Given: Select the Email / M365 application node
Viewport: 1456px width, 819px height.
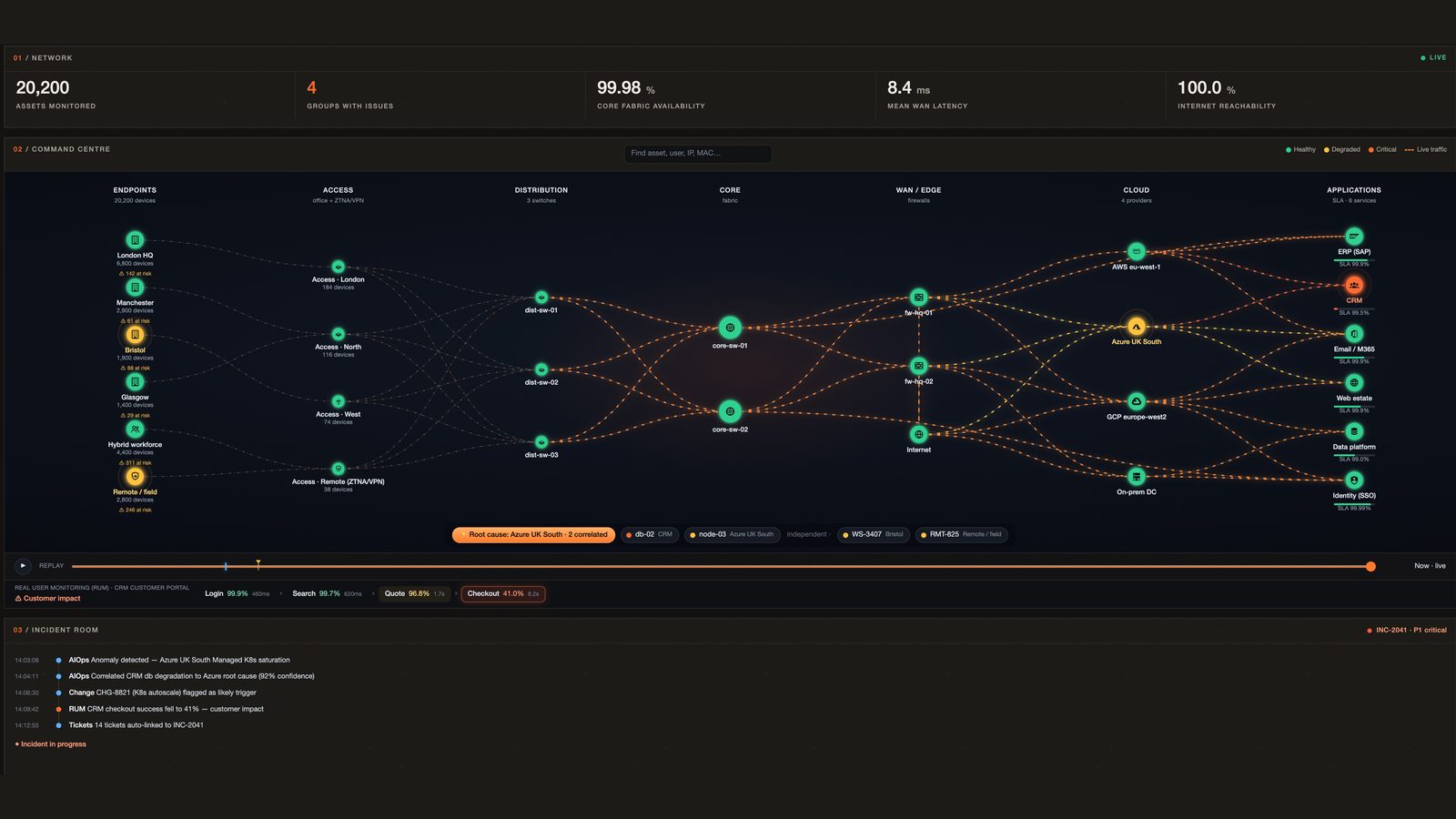Looking at the screenshot, I should click(1354, 334).
